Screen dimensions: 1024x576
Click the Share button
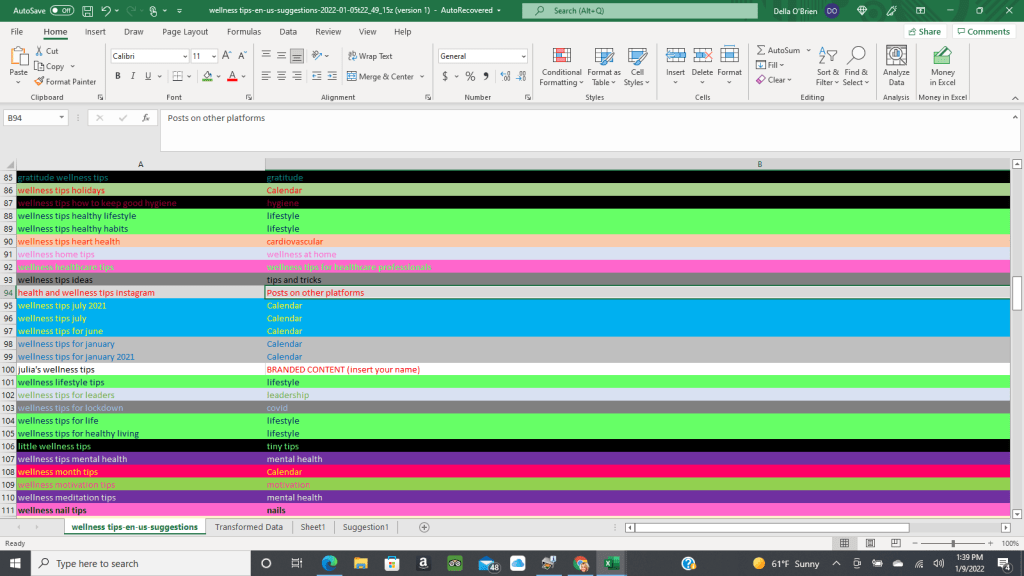click(924, 31)
